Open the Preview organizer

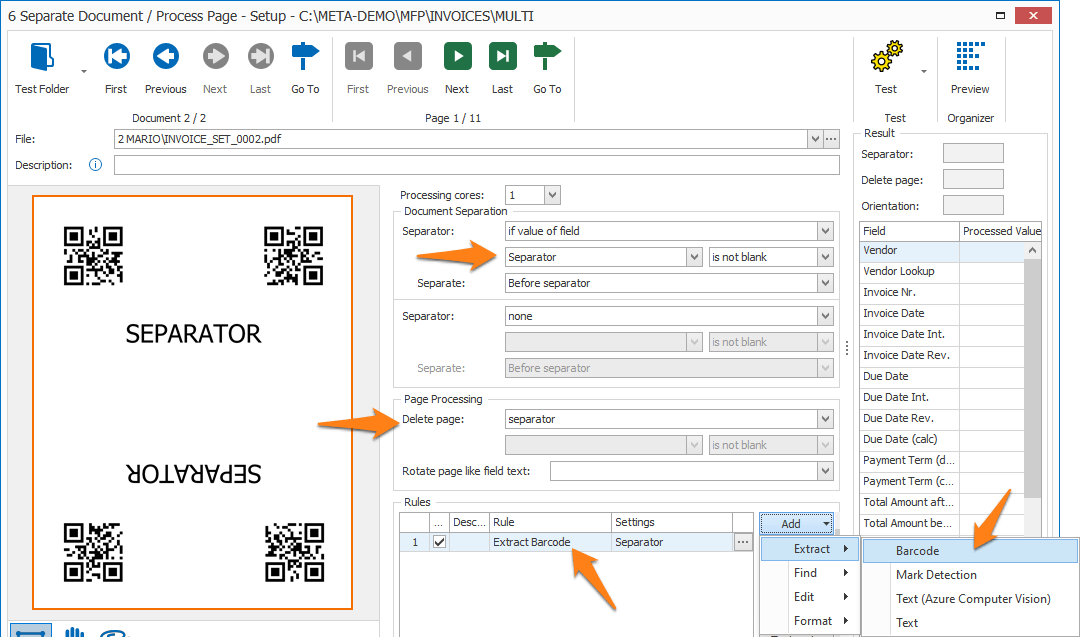tap(970, 56)
